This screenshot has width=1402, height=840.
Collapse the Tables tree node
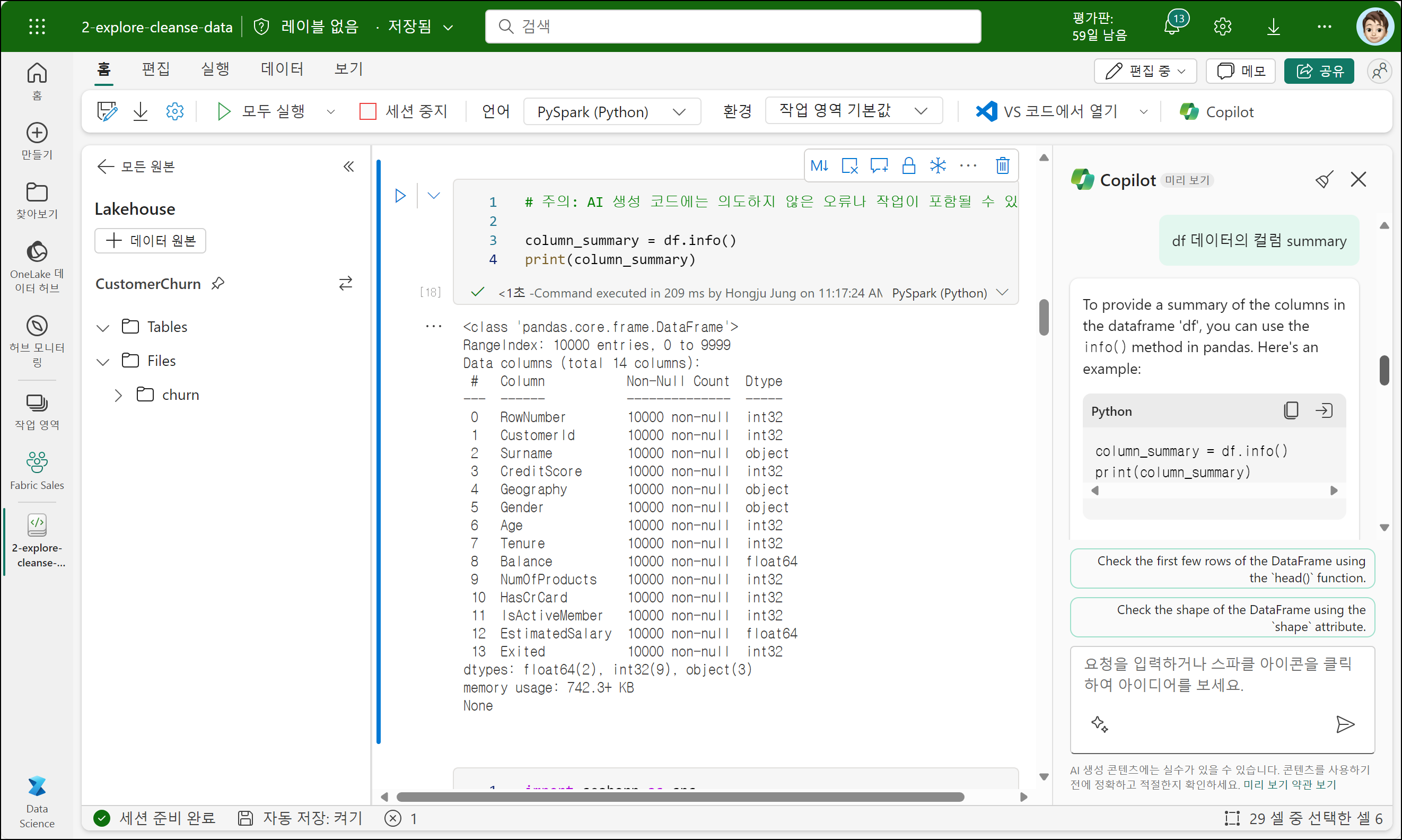click(x=103, y=328)
